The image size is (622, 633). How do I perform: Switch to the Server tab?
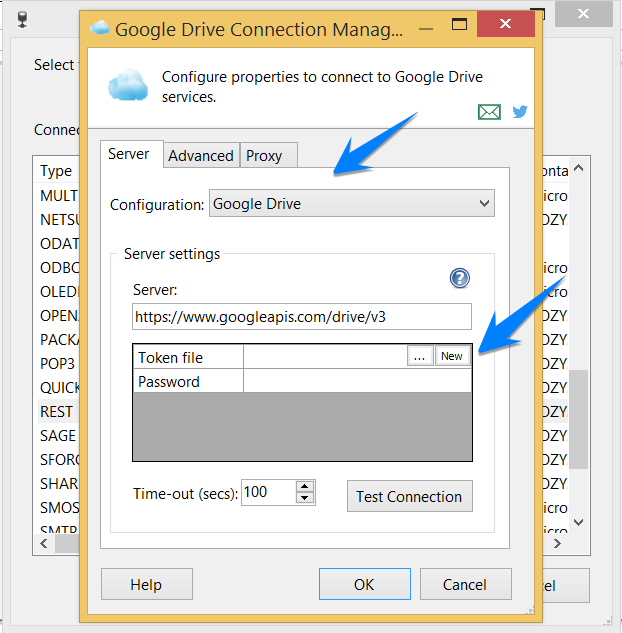click(132, 154)
